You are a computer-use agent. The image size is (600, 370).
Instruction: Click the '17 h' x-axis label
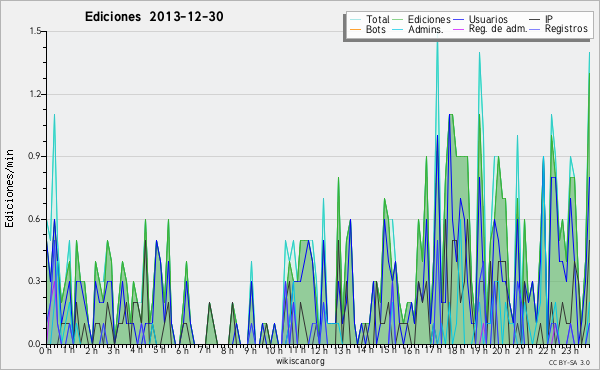click(433, 350)
